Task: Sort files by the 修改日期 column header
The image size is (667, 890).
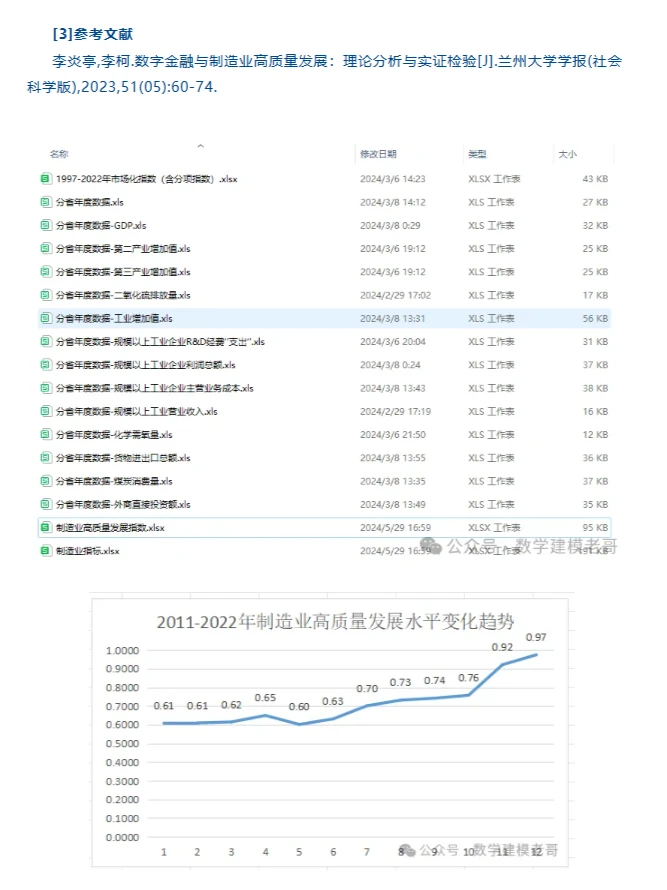Action: (x=378, y=154)
